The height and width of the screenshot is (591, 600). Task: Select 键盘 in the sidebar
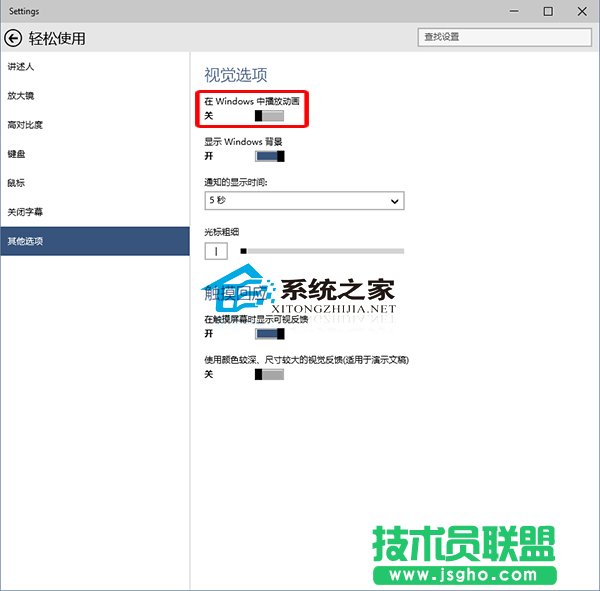tap(95, 154)
